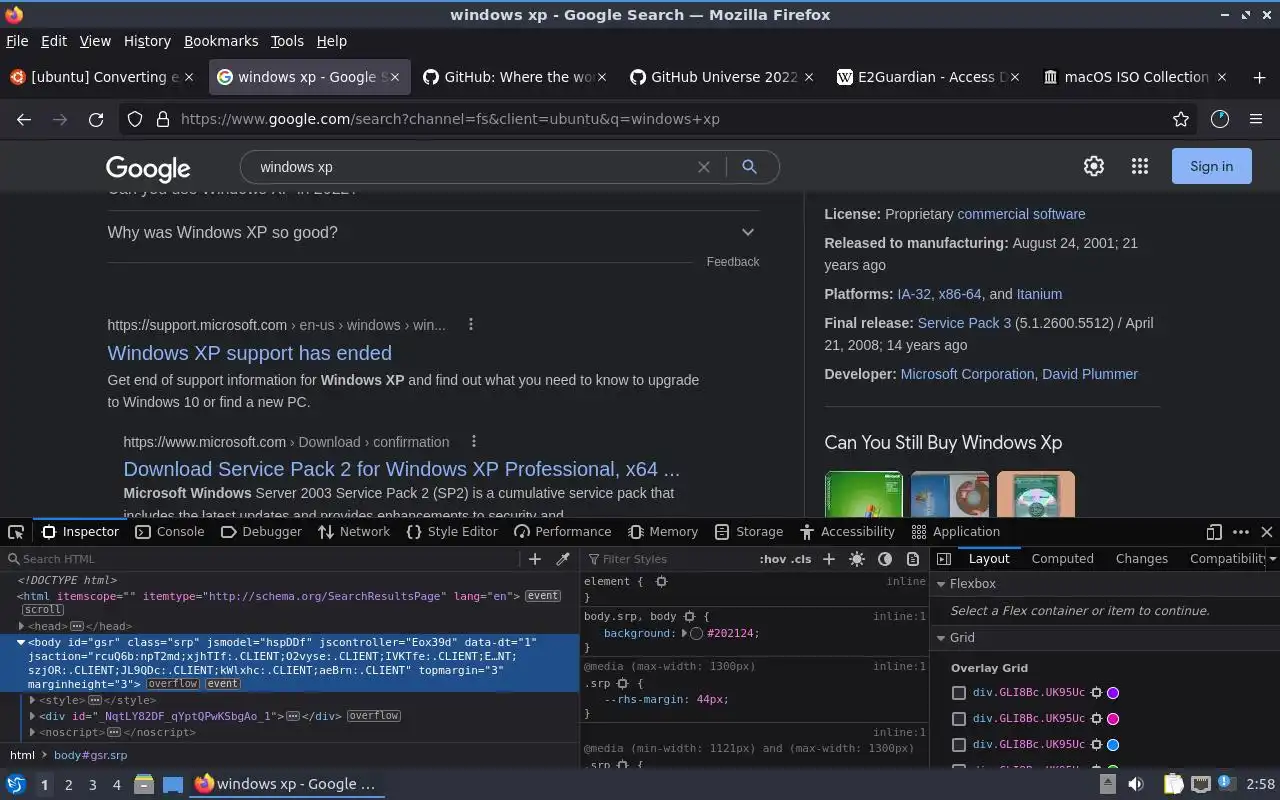Click the Google search magnifier button
Image resolution: width=1280 pixels, height=800 pixels.
tap(749, 167)
